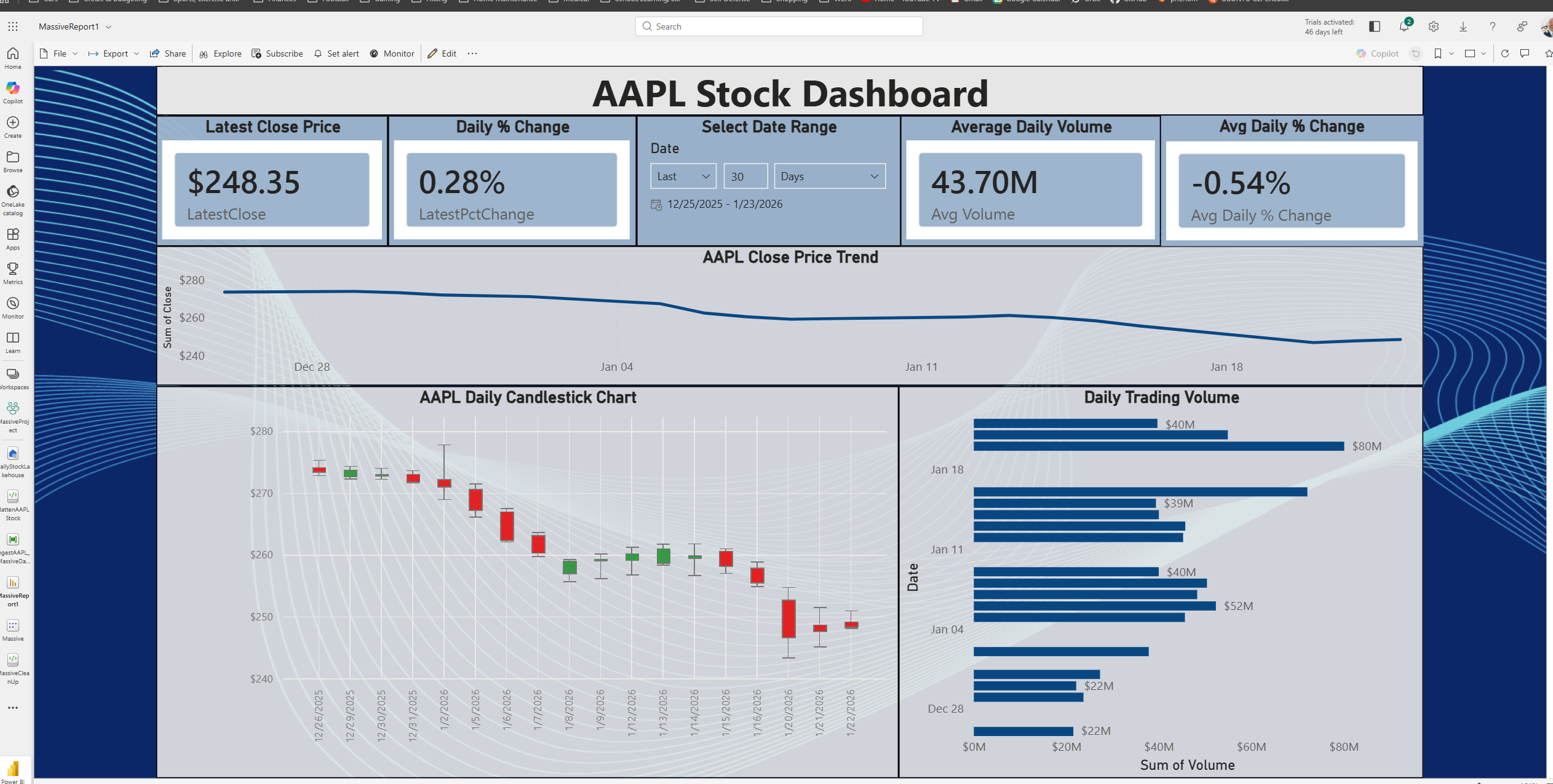The image size is (1553, 784).
Task: Open the app launcher grid icon
Action: (13, 26)
